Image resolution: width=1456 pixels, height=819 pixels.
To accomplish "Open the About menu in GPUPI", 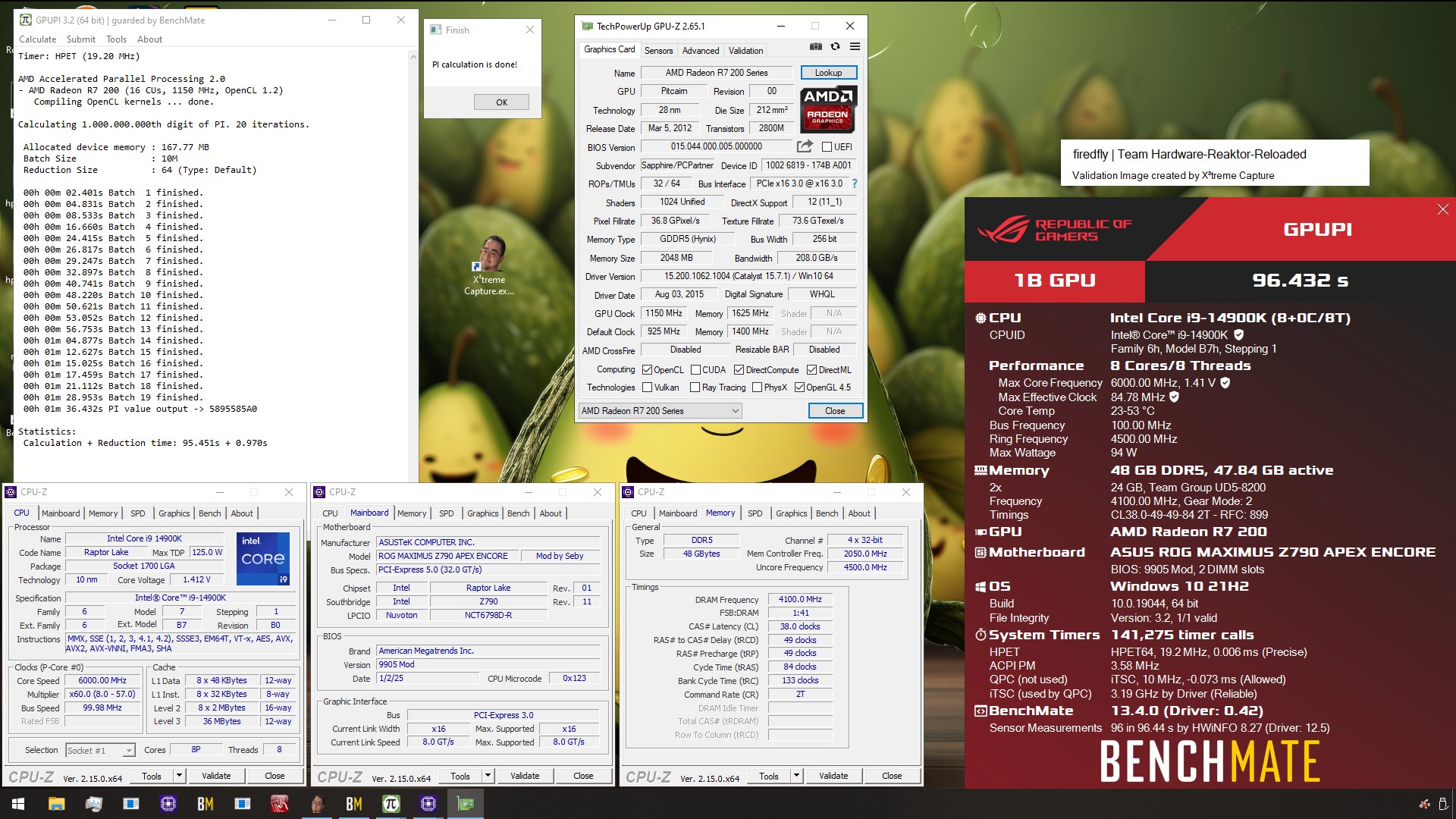I will (x=149, y=39).
